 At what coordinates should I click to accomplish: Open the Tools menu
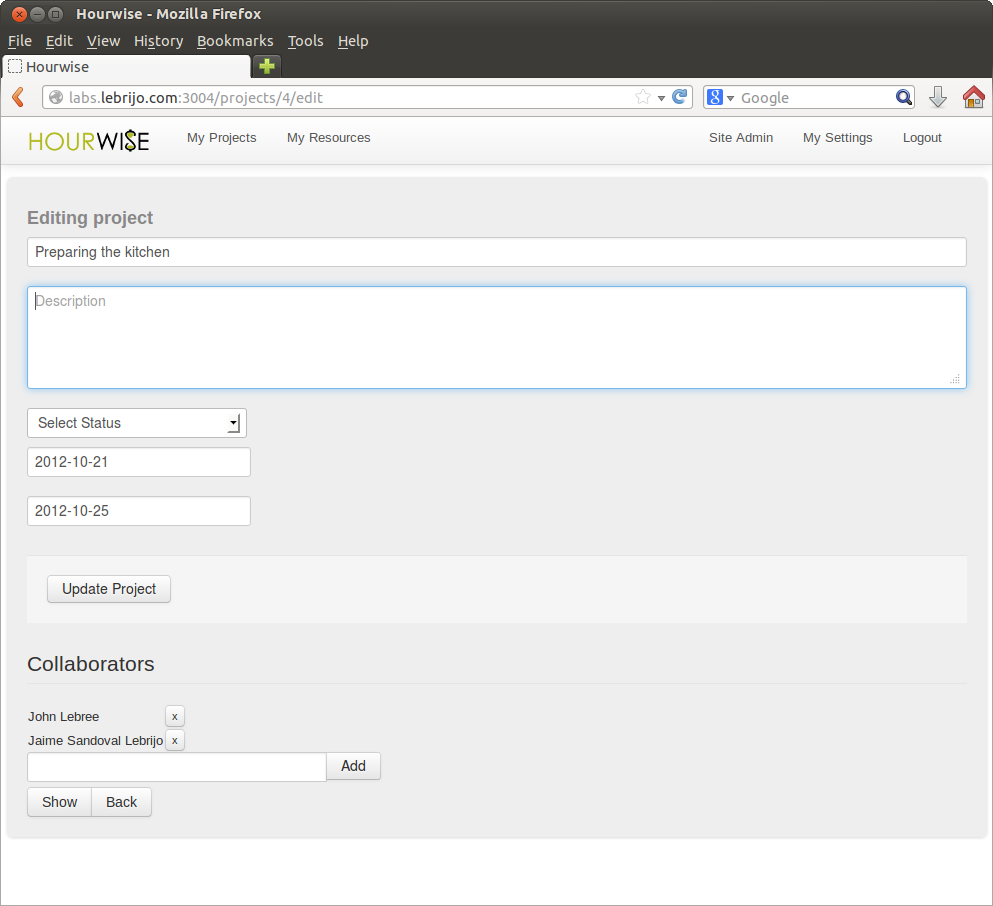pos(305,41)
